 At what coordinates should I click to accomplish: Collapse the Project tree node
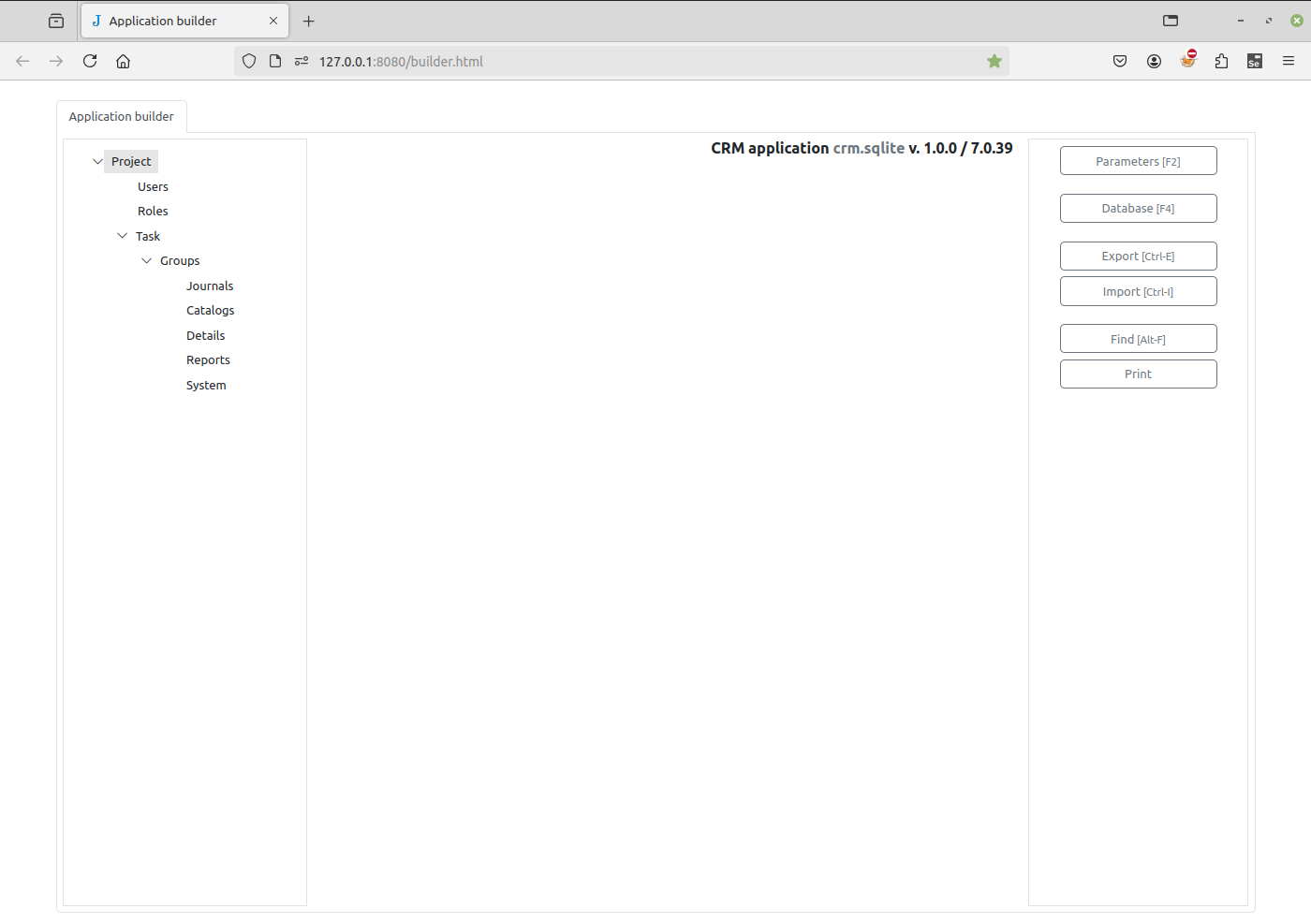point(97,161)
